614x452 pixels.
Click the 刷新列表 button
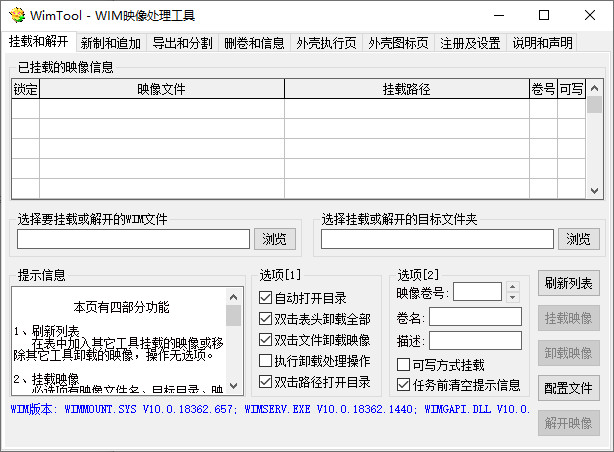pyautogui.click(x=569, y=283)
